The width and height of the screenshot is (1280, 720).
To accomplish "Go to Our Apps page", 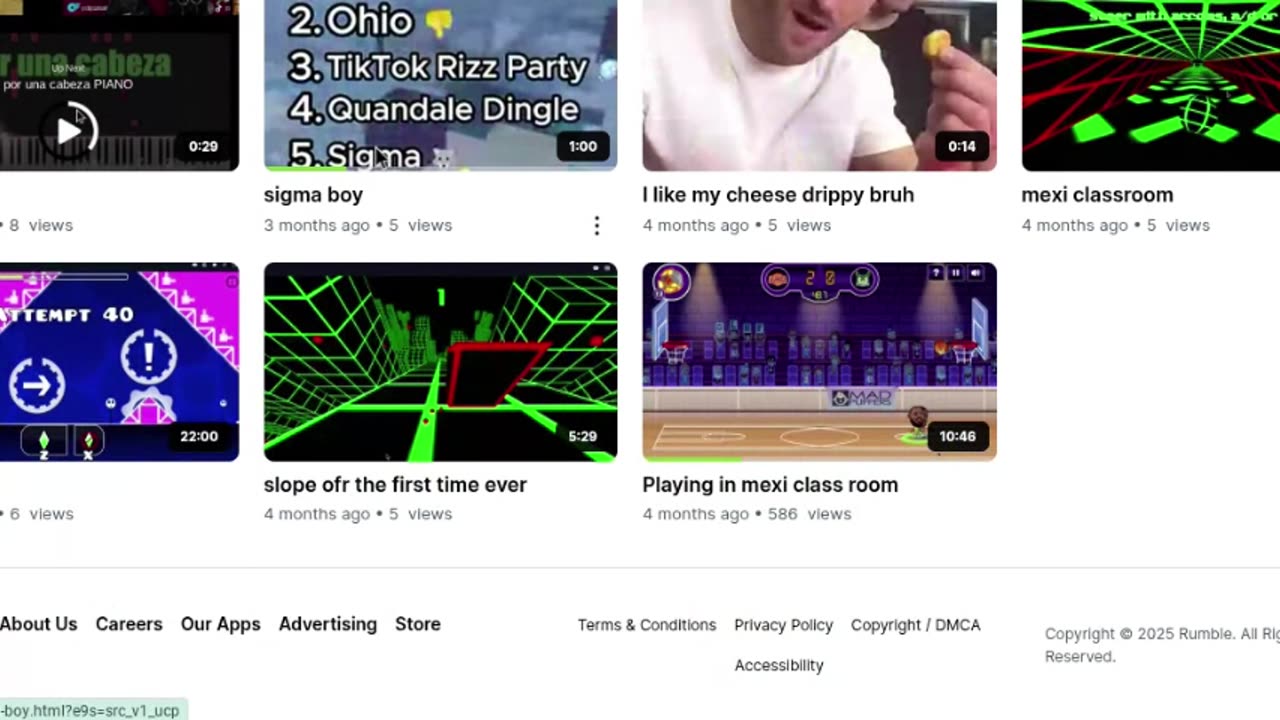I will pos(220,624).
